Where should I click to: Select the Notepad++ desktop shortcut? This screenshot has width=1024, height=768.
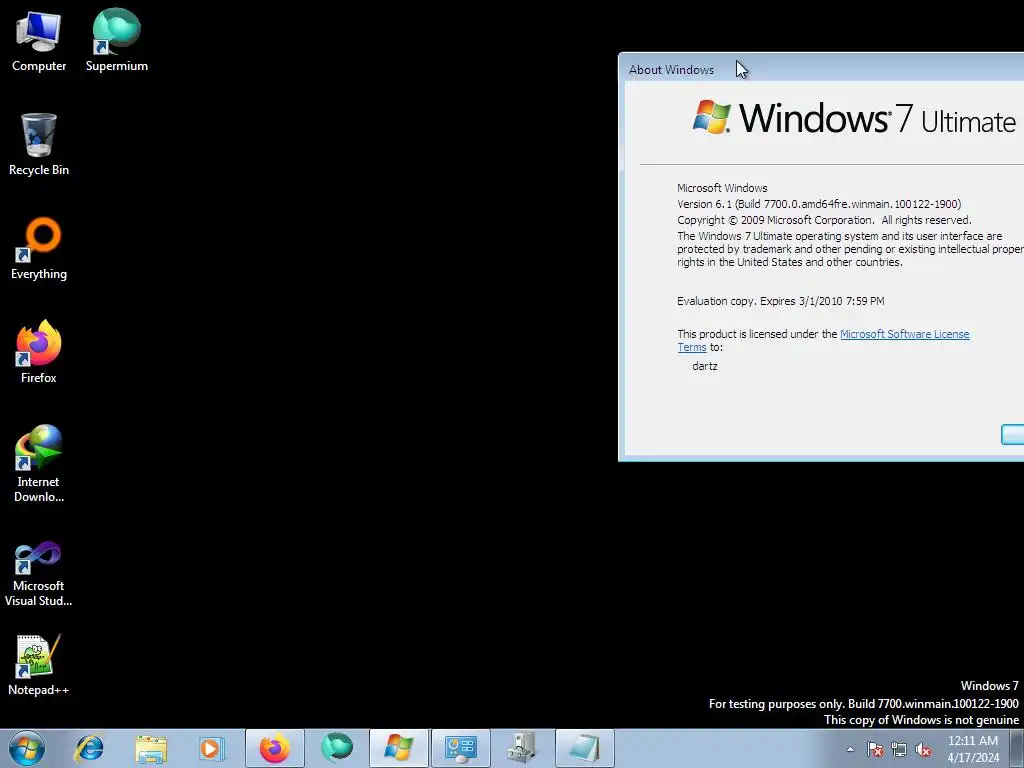point(39,665)
